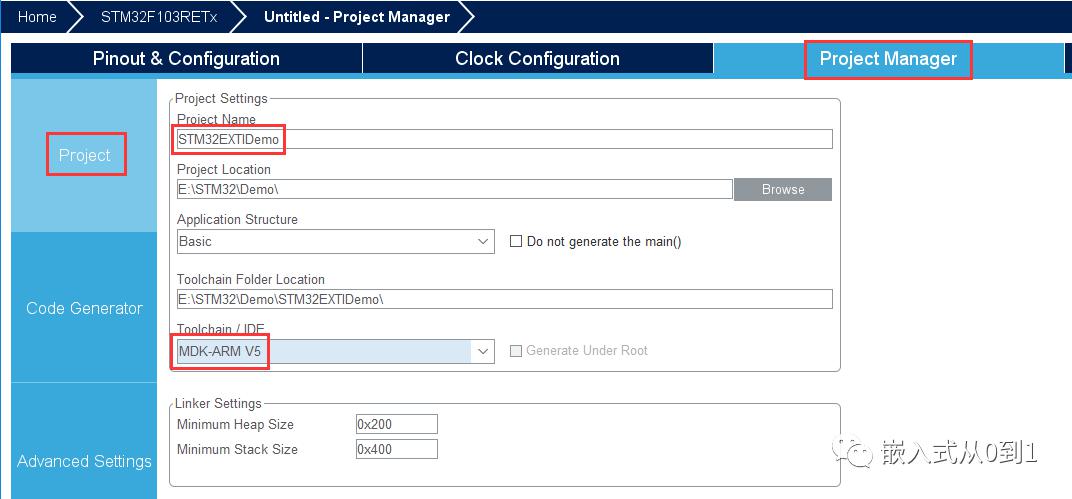Click the Toolchain Folder Location field

point(505,299)
